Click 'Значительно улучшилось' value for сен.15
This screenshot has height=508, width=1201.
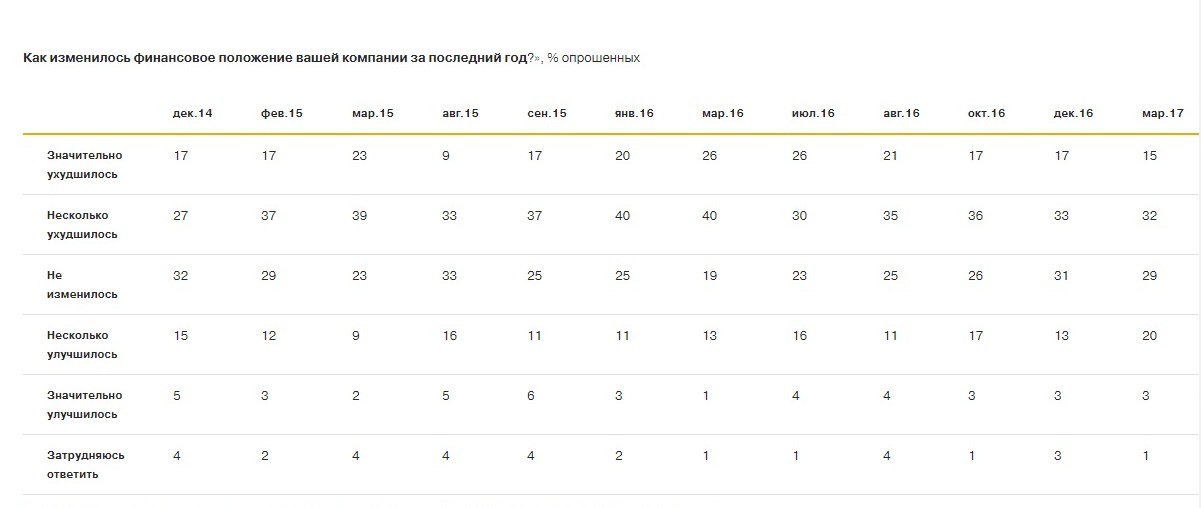point(531,395)
